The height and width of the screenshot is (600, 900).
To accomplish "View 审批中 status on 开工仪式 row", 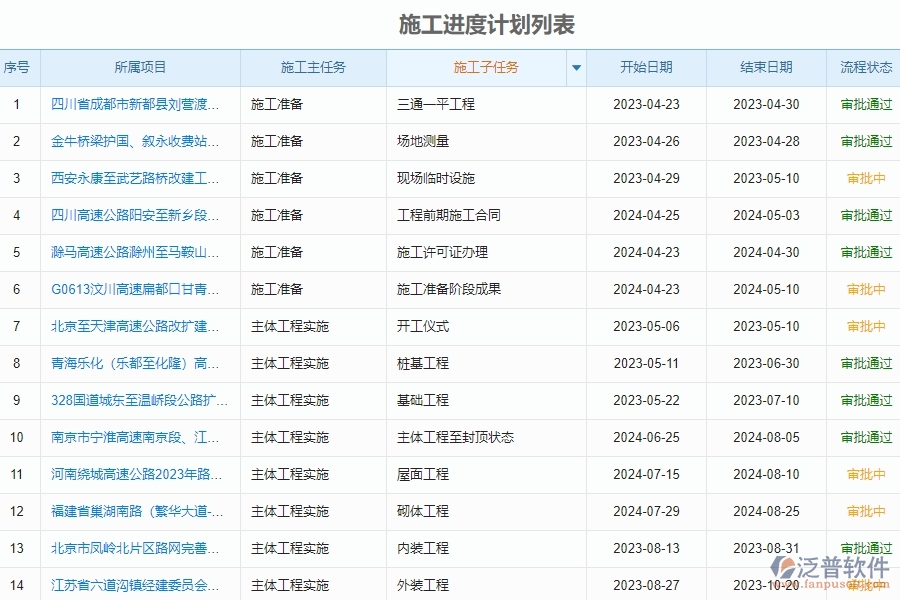I will click(x=864, y=326).
